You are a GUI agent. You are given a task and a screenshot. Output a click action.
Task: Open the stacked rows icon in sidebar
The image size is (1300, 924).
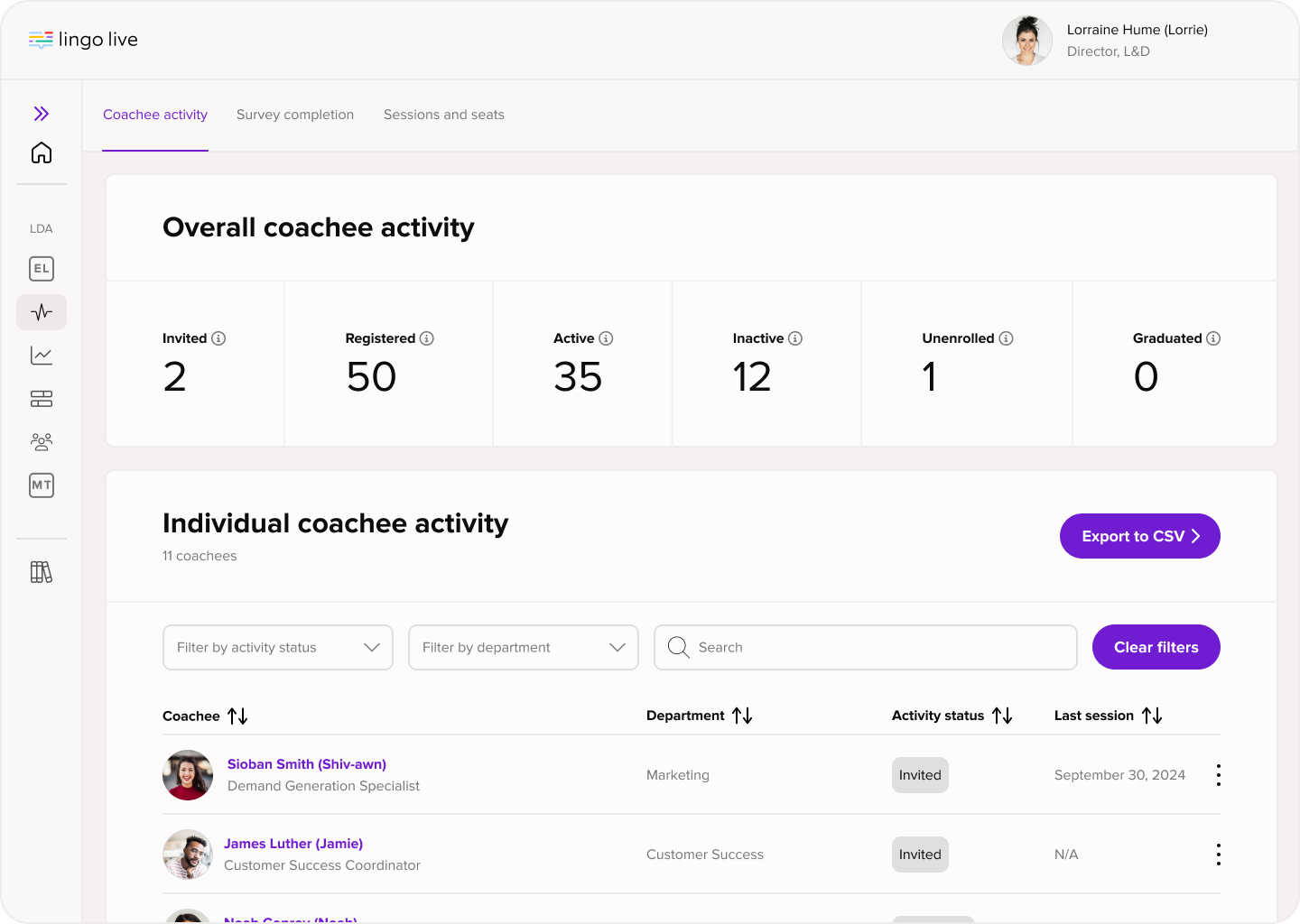42,399
